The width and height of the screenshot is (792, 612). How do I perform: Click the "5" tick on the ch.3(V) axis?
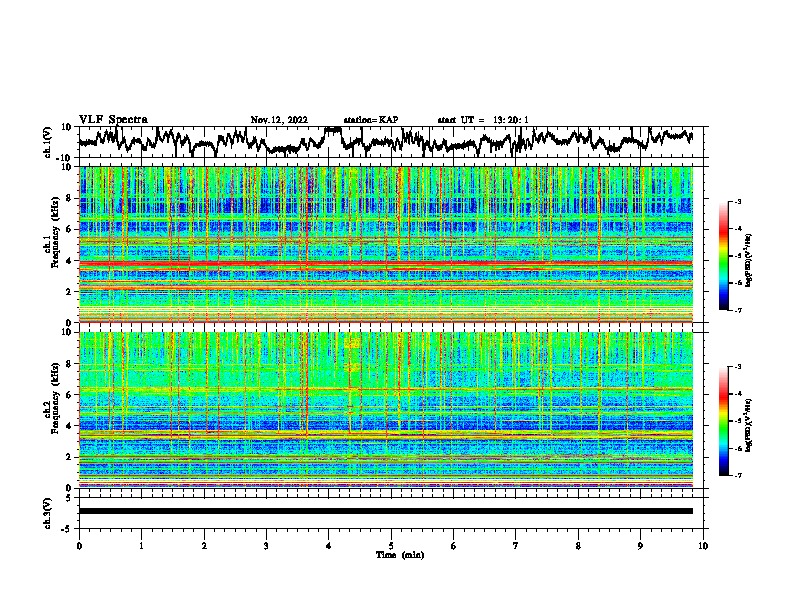click(x=70, y=498)
